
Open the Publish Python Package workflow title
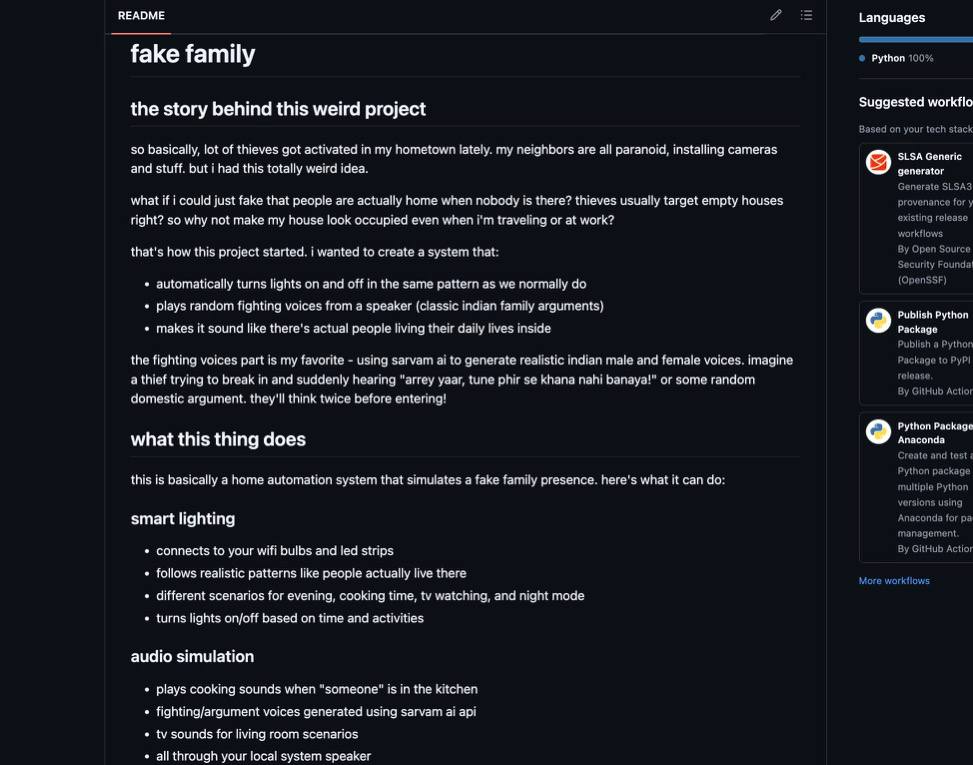pyautogui.click(x=933, y=322)
